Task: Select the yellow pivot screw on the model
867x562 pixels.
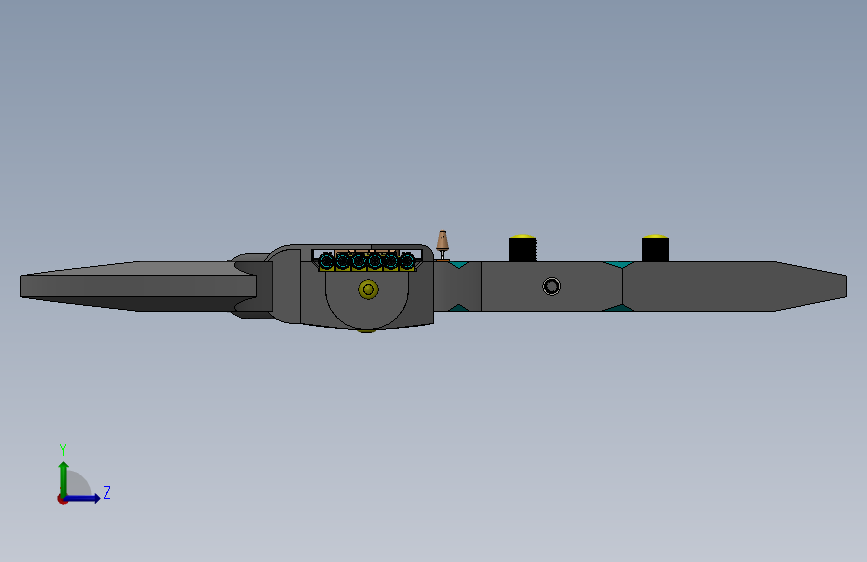Action: point(368,289)
